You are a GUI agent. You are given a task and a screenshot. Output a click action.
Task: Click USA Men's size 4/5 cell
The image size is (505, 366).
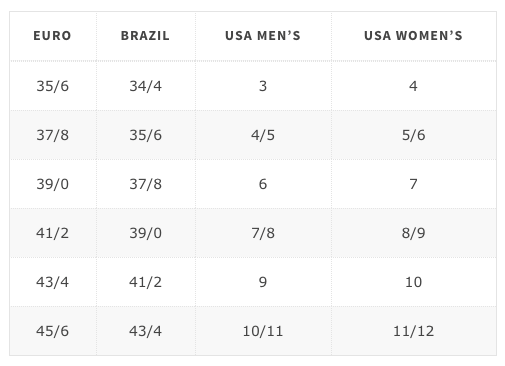point(263,135)
